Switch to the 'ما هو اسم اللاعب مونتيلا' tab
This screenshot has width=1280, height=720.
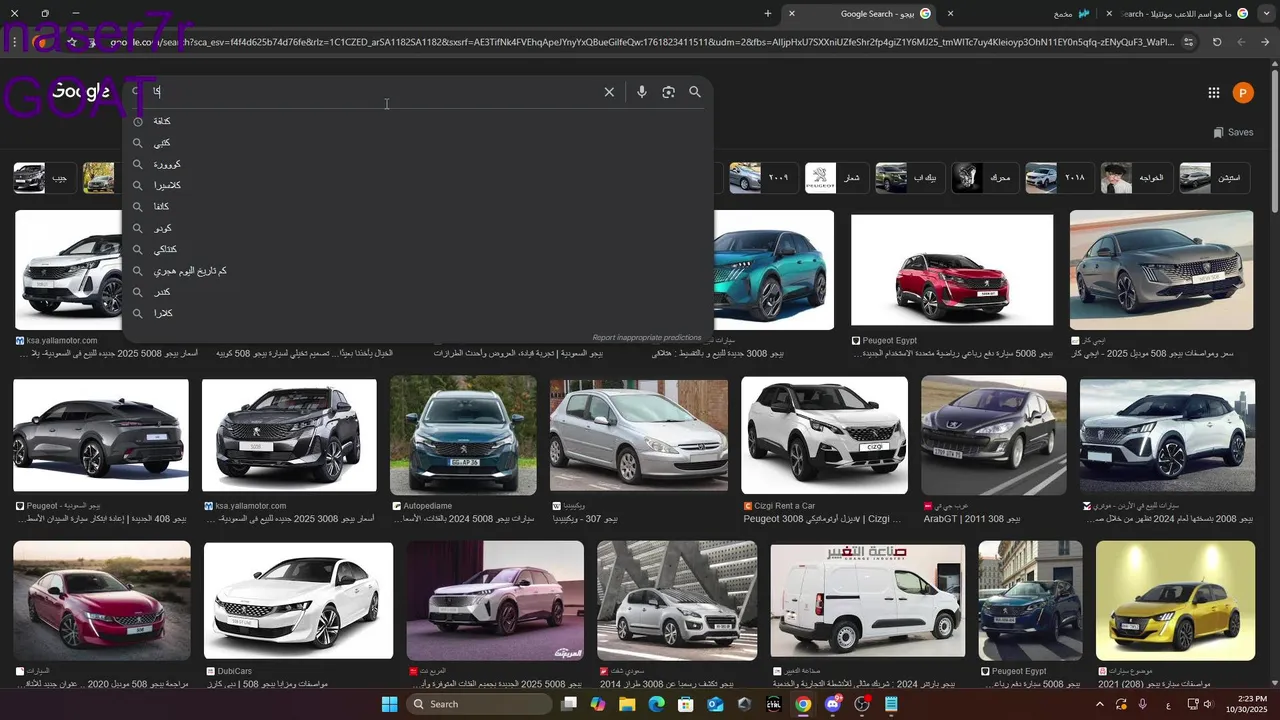tap(1180, 14)
